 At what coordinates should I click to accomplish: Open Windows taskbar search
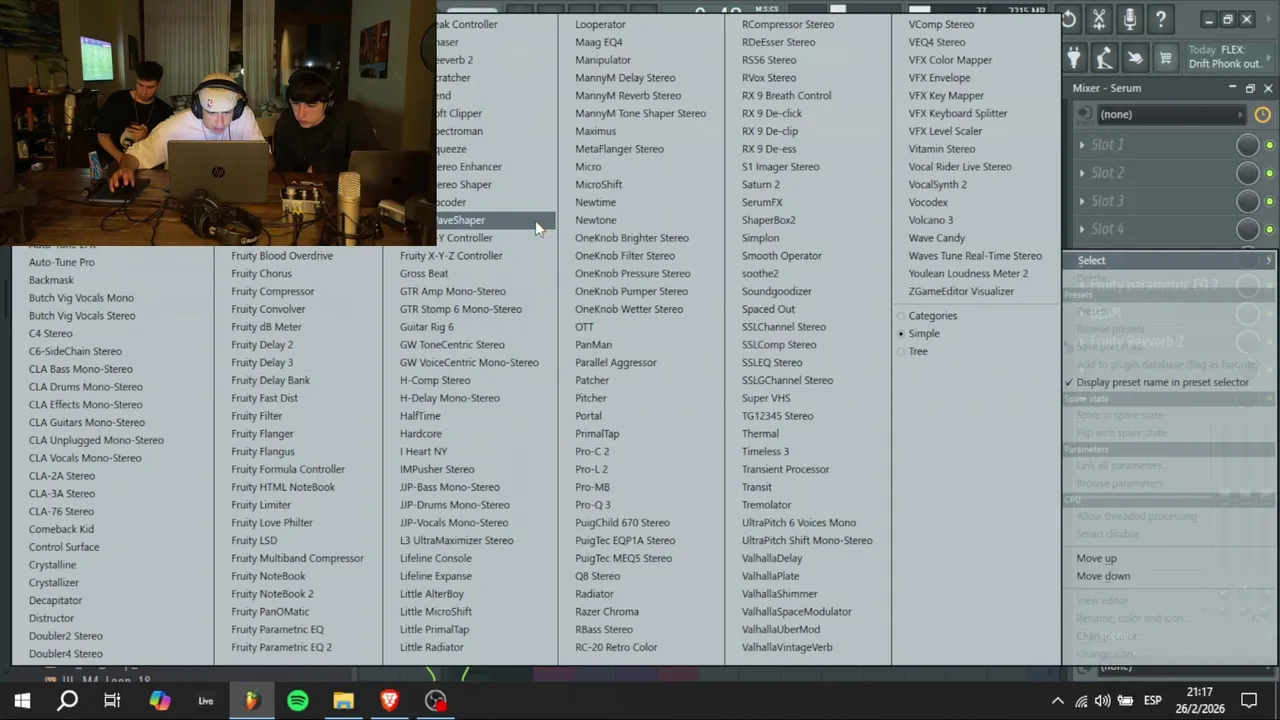click(67, 701)
